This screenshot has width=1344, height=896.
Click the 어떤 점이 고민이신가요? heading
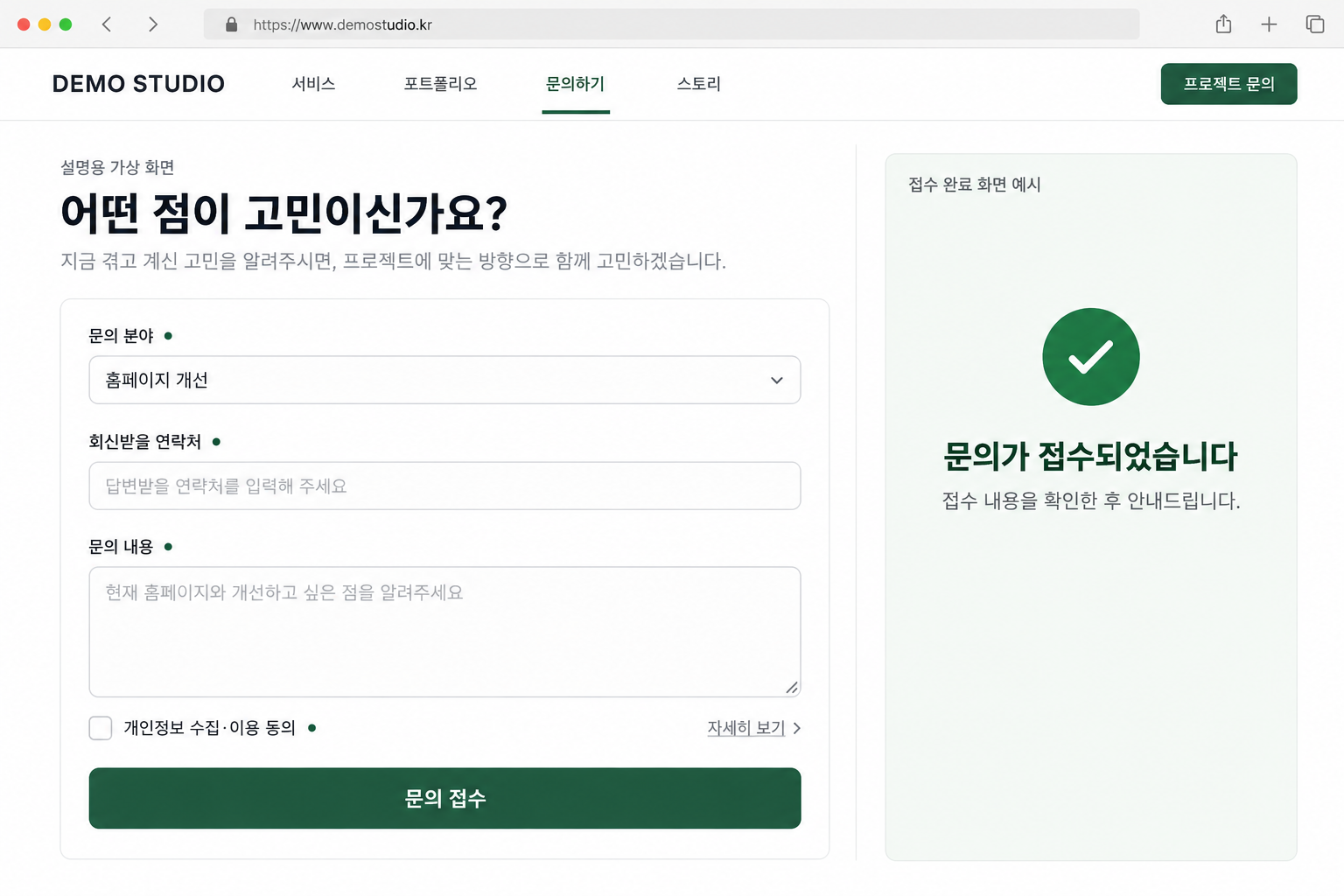coord(283,213)
